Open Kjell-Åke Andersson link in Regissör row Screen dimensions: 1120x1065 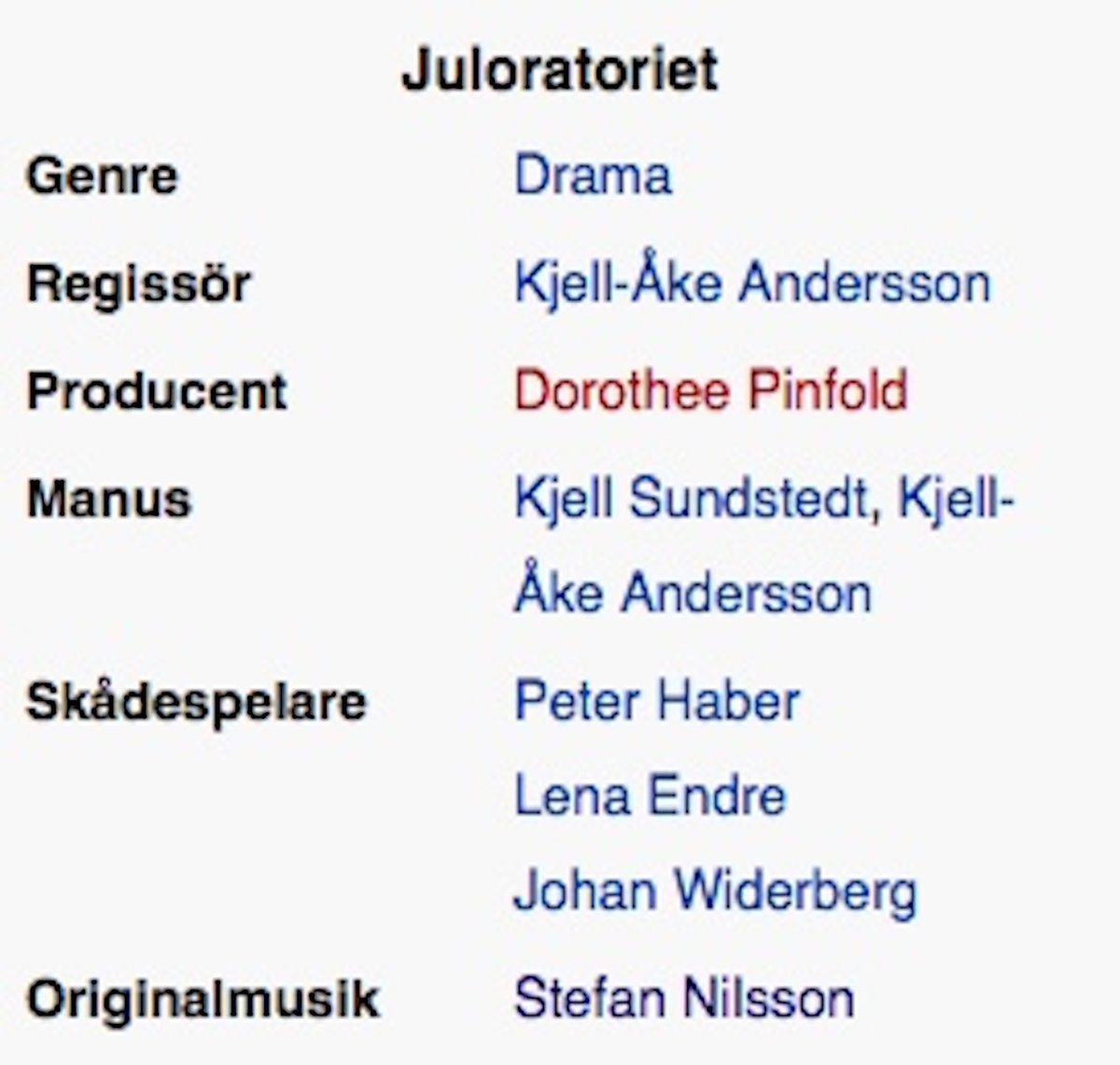point(752,283)
